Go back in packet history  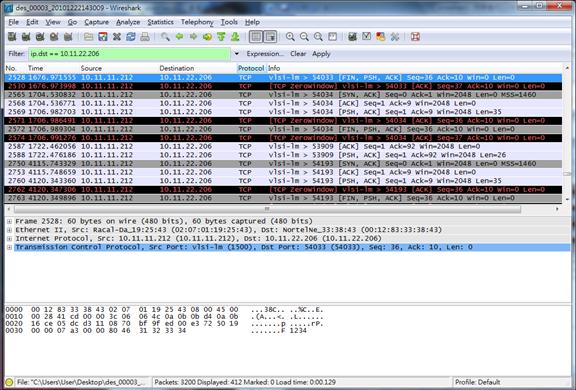[179, 37]
